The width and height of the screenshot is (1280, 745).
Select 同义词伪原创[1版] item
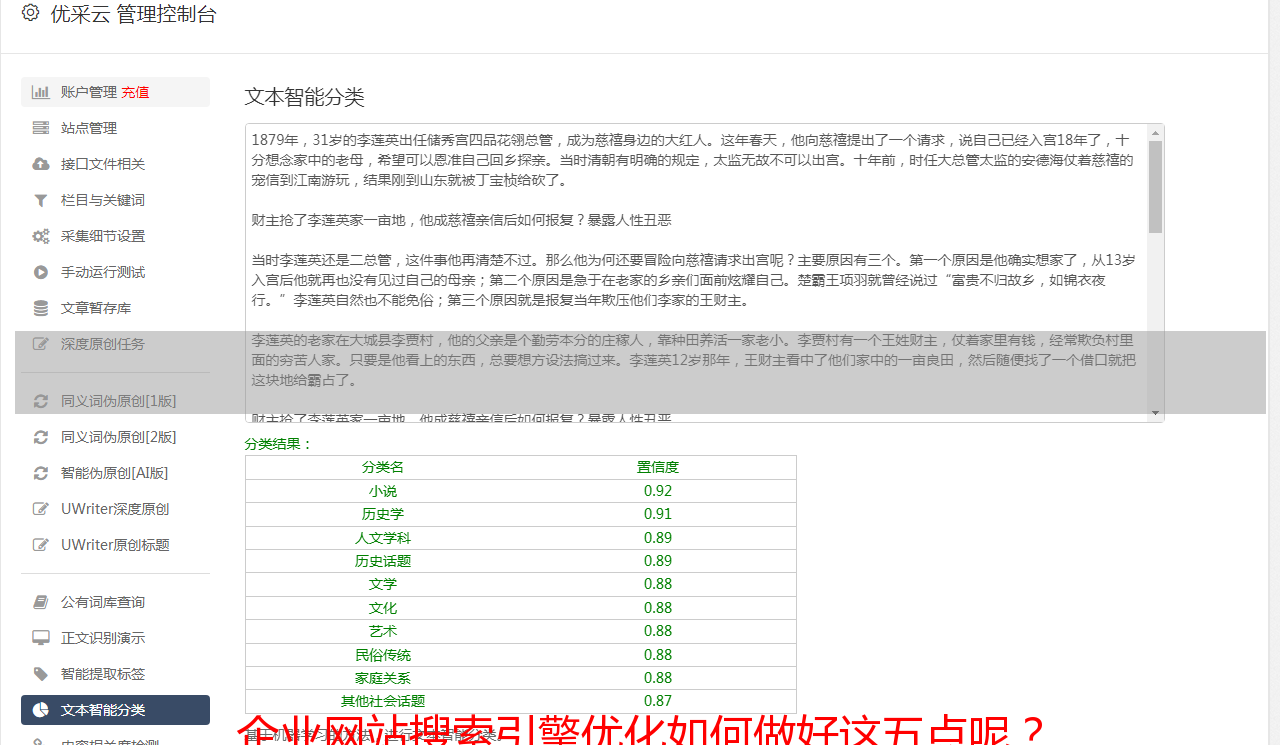click(x=115, y=401)
